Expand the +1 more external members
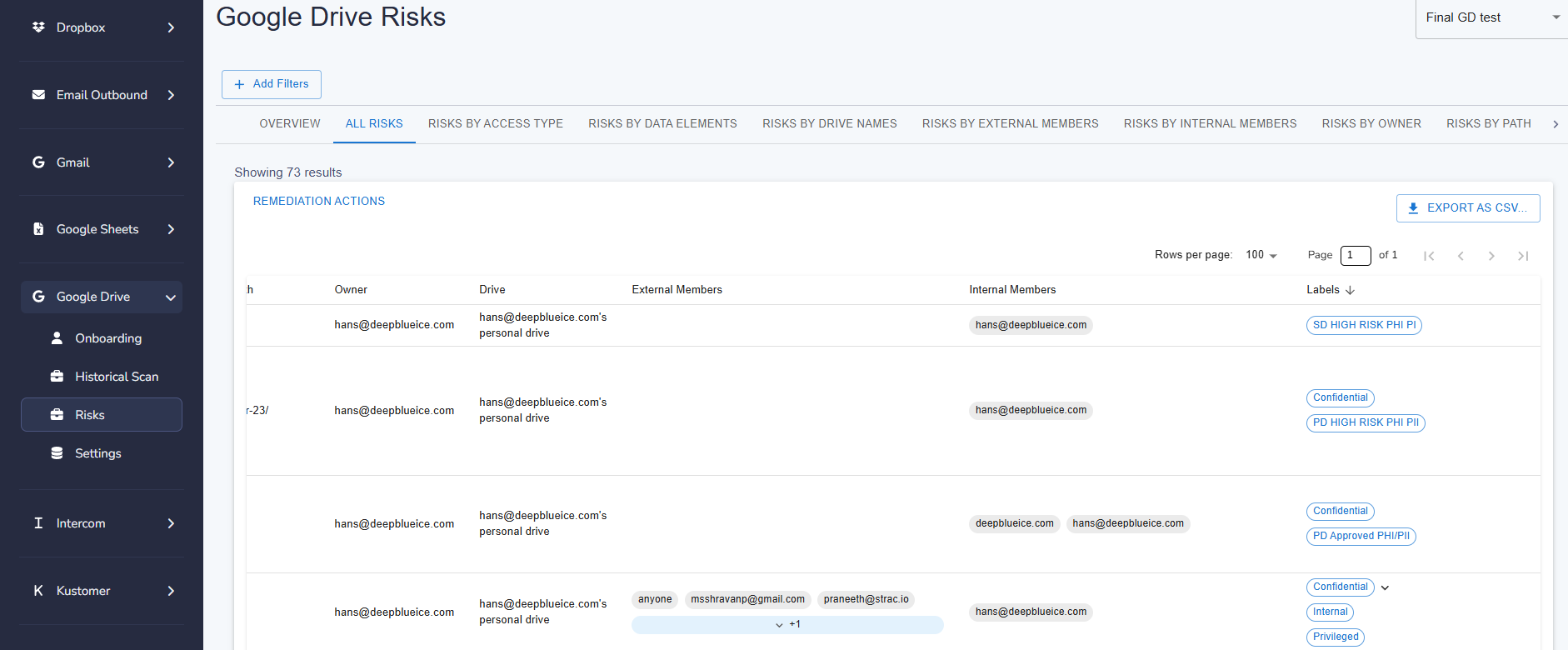This screenshot has height=650, width=1568. click(x=787, y=624)
